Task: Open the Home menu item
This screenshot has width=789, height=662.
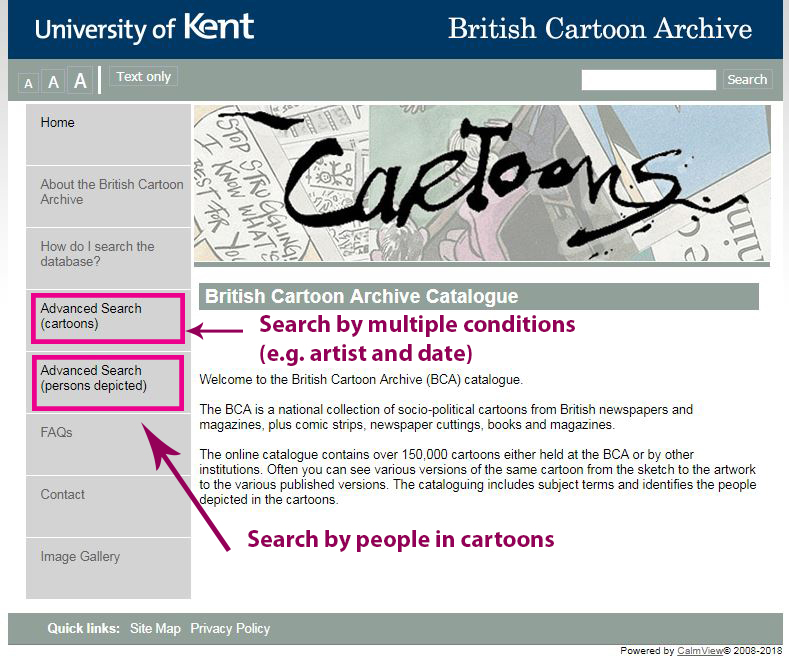Action: 57,123
